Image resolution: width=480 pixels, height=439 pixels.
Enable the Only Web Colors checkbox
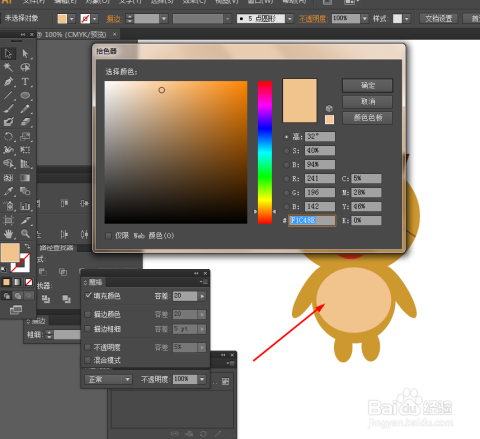click(x=108, y=236)
